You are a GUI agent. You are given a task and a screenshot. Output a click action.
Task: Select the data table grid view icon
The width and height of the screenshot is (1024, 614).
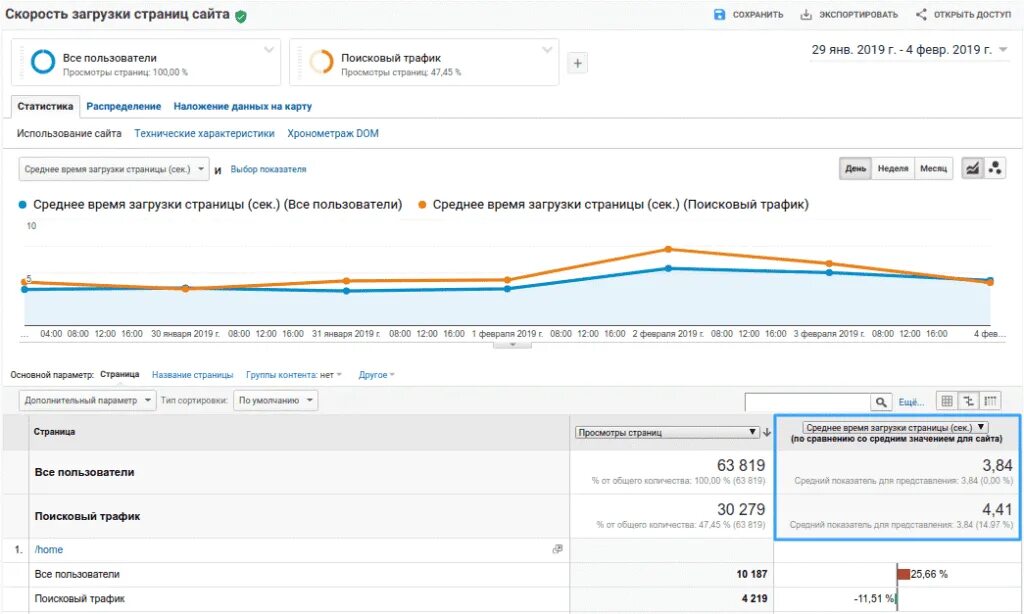(947, 401)
